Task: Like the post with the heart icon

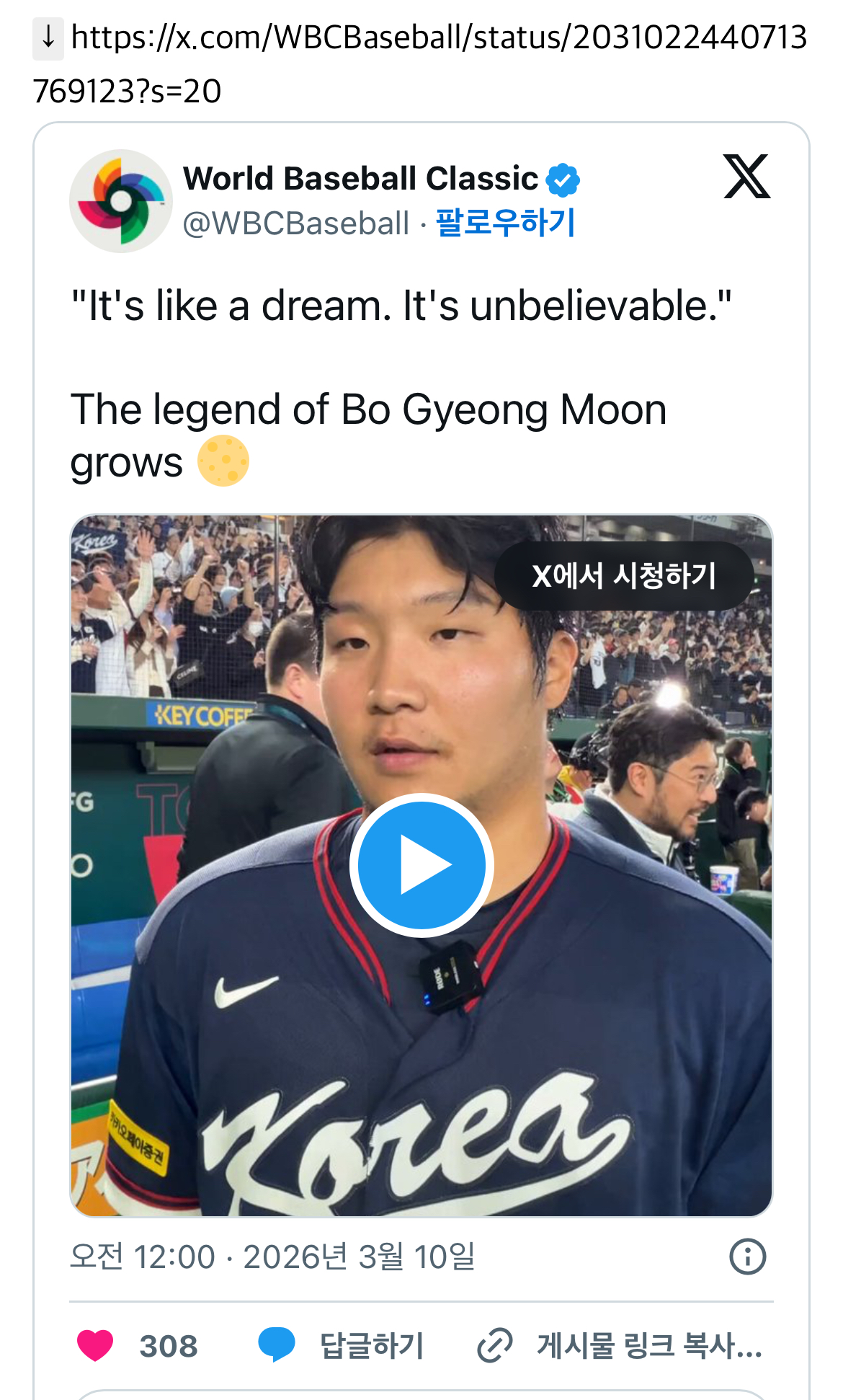Action: coord(95,1346)
